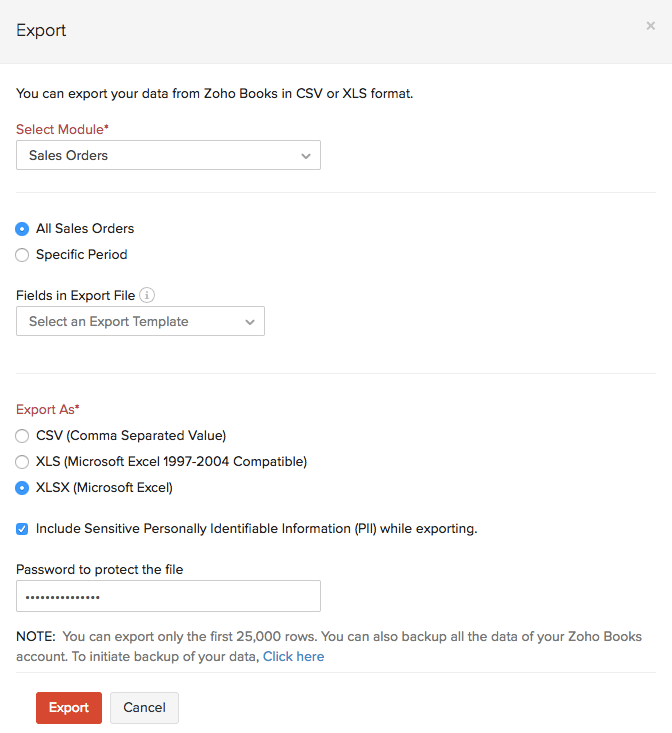The width and height of the screenshot is (672, 733).
Task: Pick the XLS Excel 1997-2004 format option
Action: coord(23,462)
